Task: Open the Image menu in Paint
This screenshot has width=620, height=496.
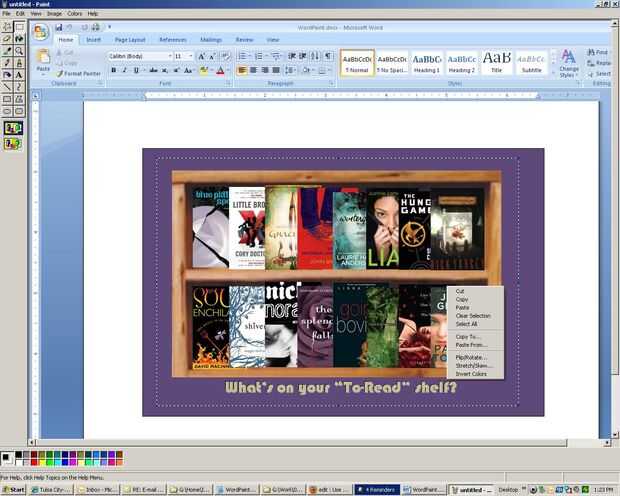Action: tap(54, 13)
